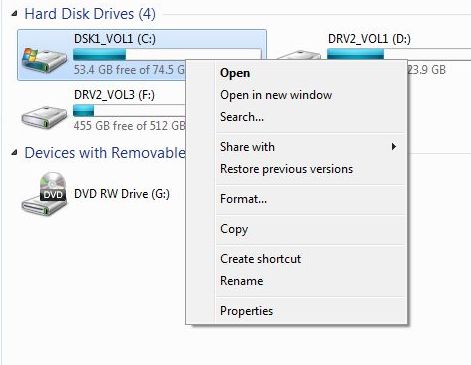
Task: Select Restore previous versions
Action: pos(286,169)
